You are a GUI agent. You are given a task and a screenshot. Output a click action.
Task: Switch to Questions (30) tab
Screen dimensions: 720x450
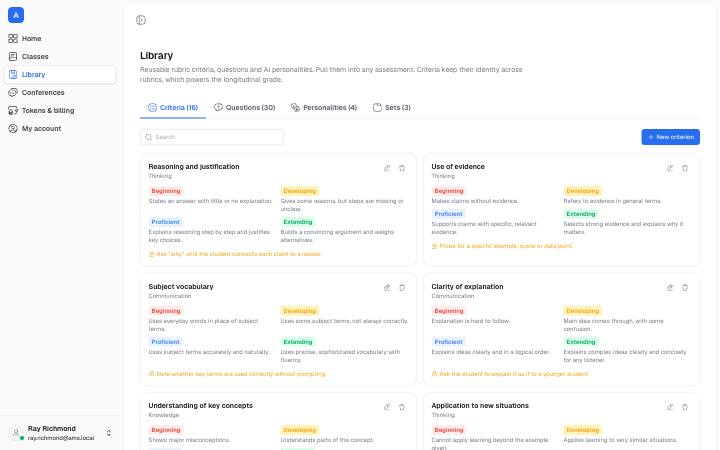[x=245, y=107]
